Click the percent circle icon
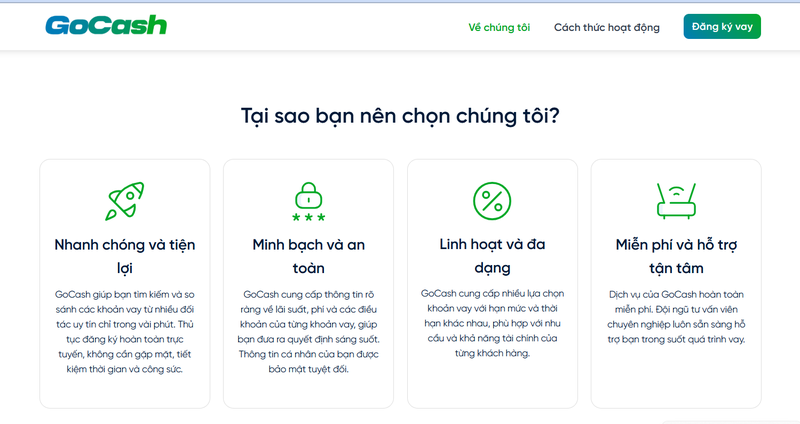 click(x=492, y=201)
